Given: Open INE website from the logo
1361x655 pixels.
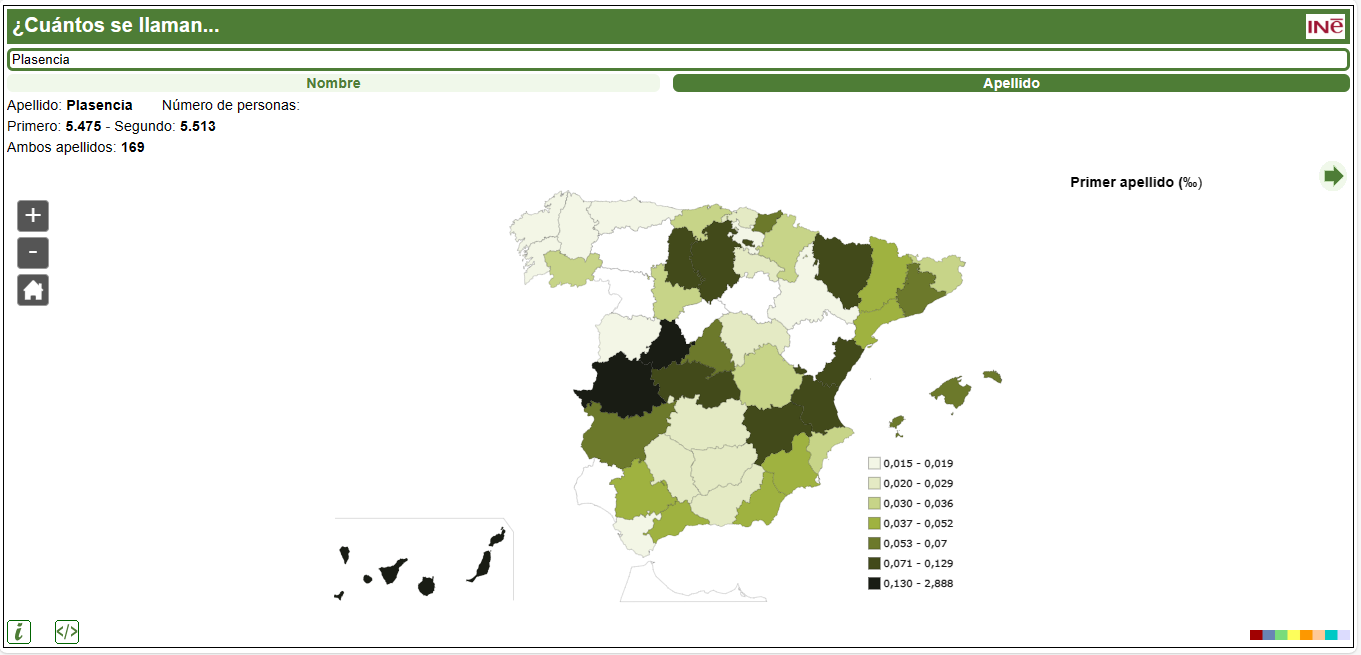Looking at the screenshot, I should [1325, 24].
